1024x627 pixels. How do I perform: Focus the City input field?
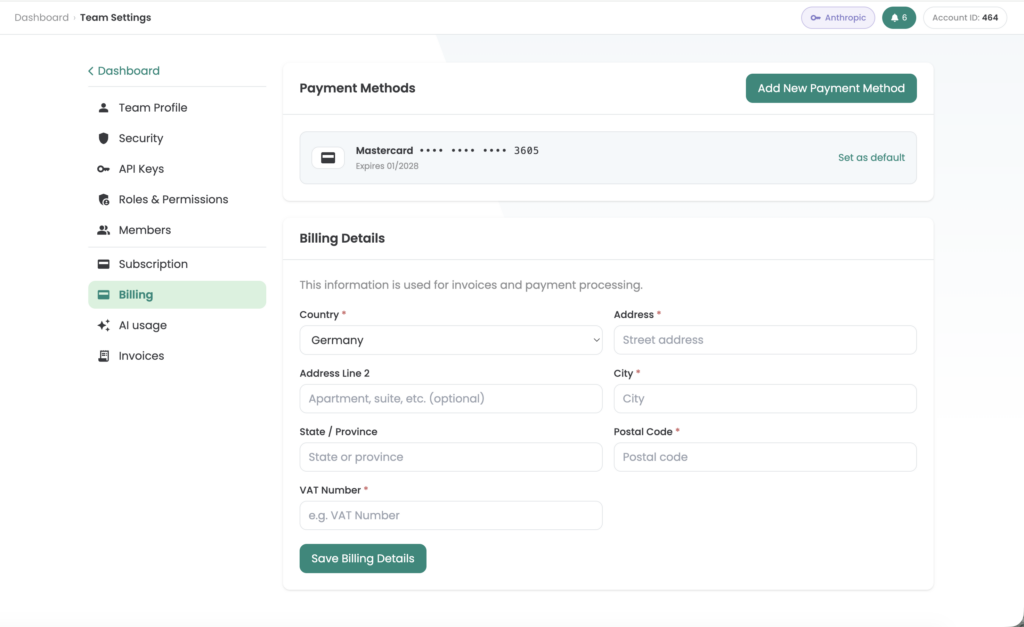[x=765, y=398]
